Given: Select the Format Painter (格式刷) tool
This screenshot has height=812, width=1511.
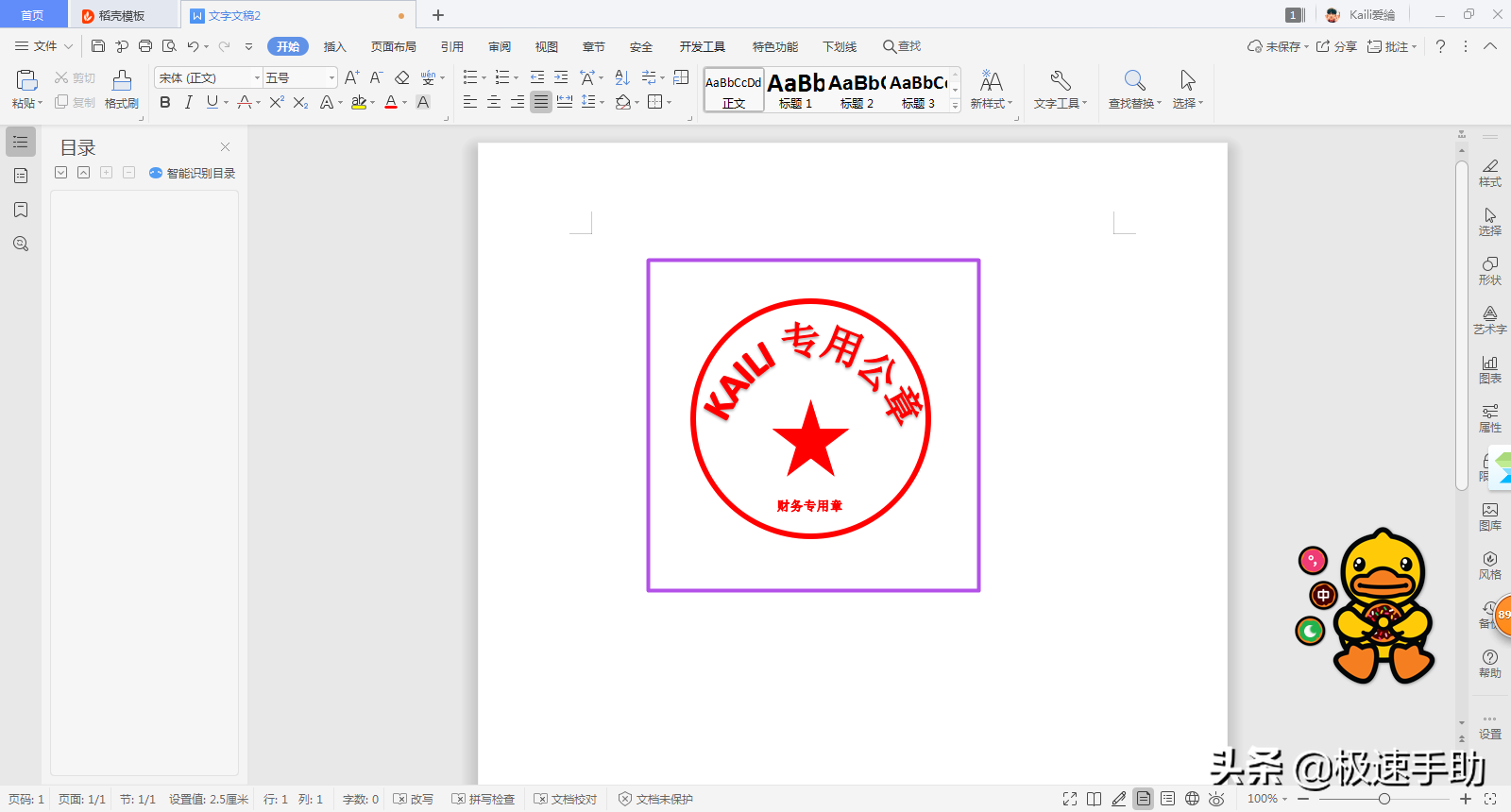Looking at the screenshot, I should pos(122,90).
